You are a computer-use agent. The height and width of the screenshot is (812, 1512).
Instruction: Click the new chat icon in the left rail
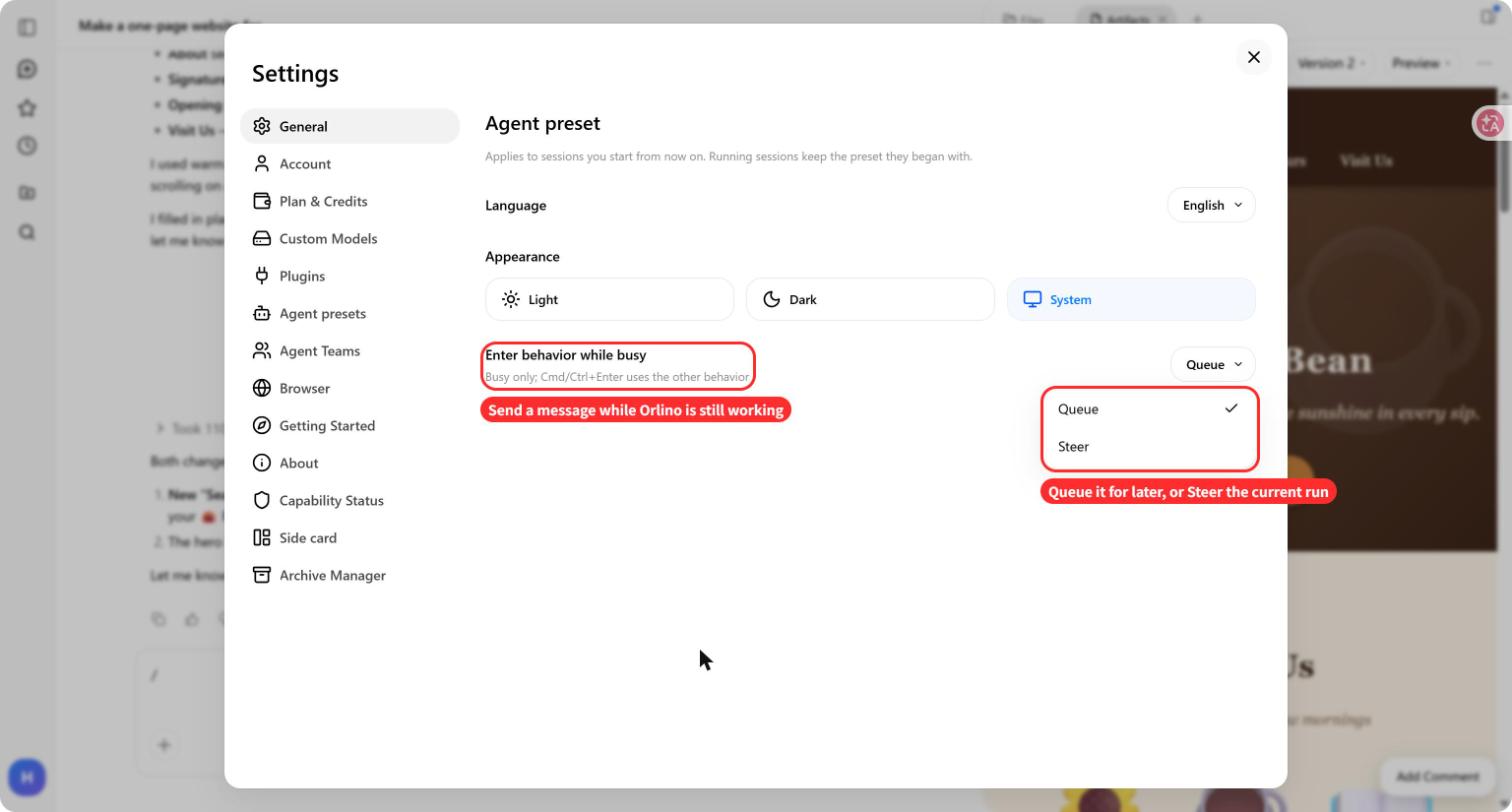(27, 69)
